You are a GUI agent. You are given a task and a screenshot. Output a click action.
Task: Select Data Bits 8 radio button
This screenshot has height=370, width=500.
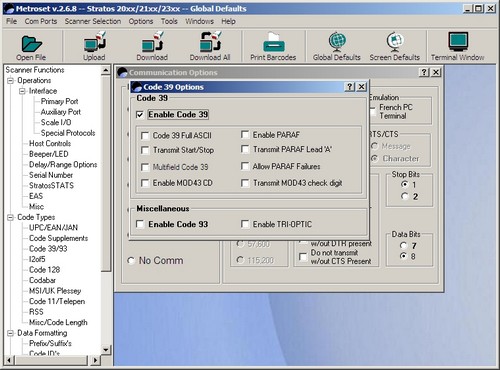[403, 256]
